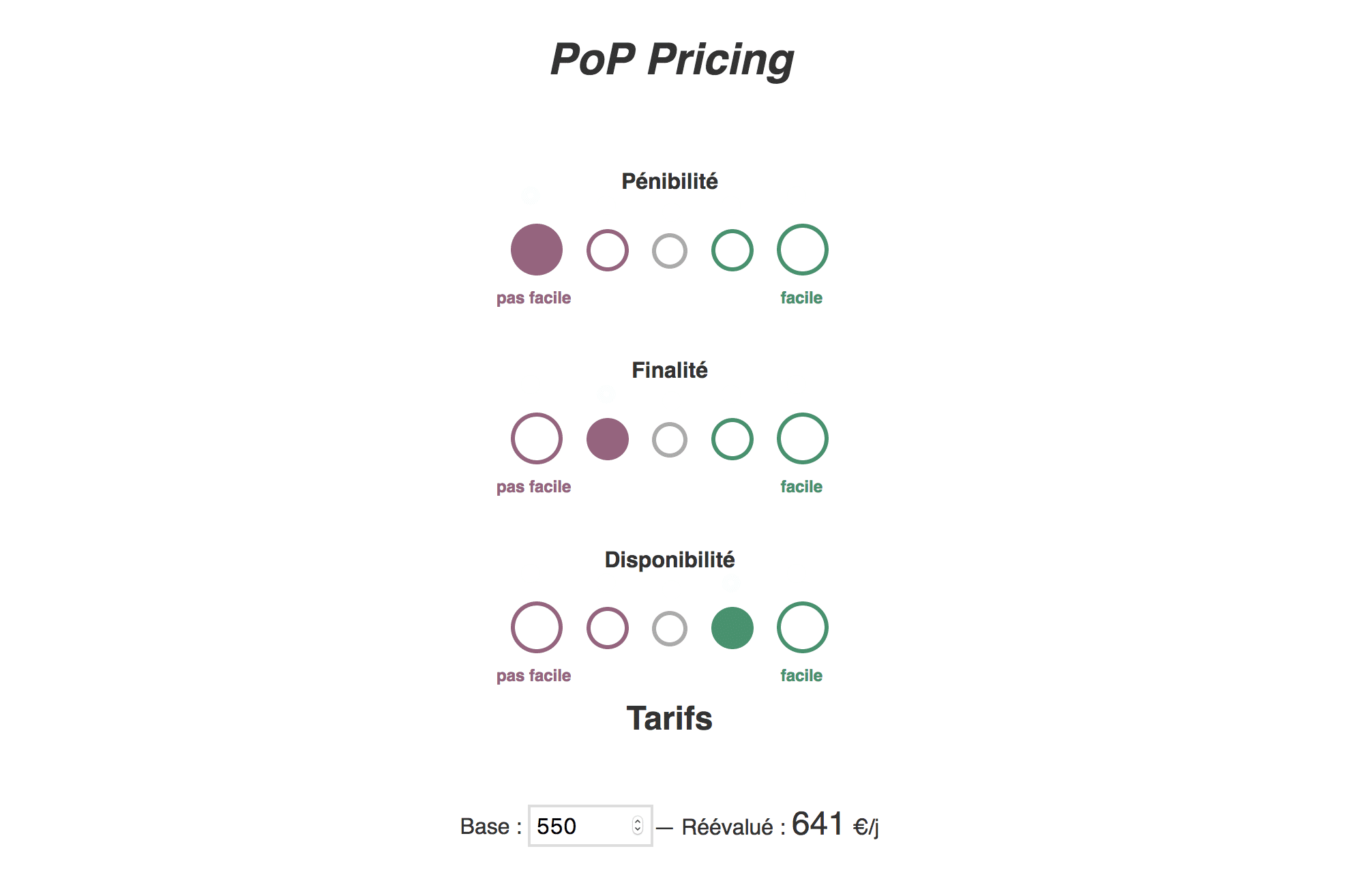
Task: Click the PoP Pricing title heading
Action: tap(672, 59)
